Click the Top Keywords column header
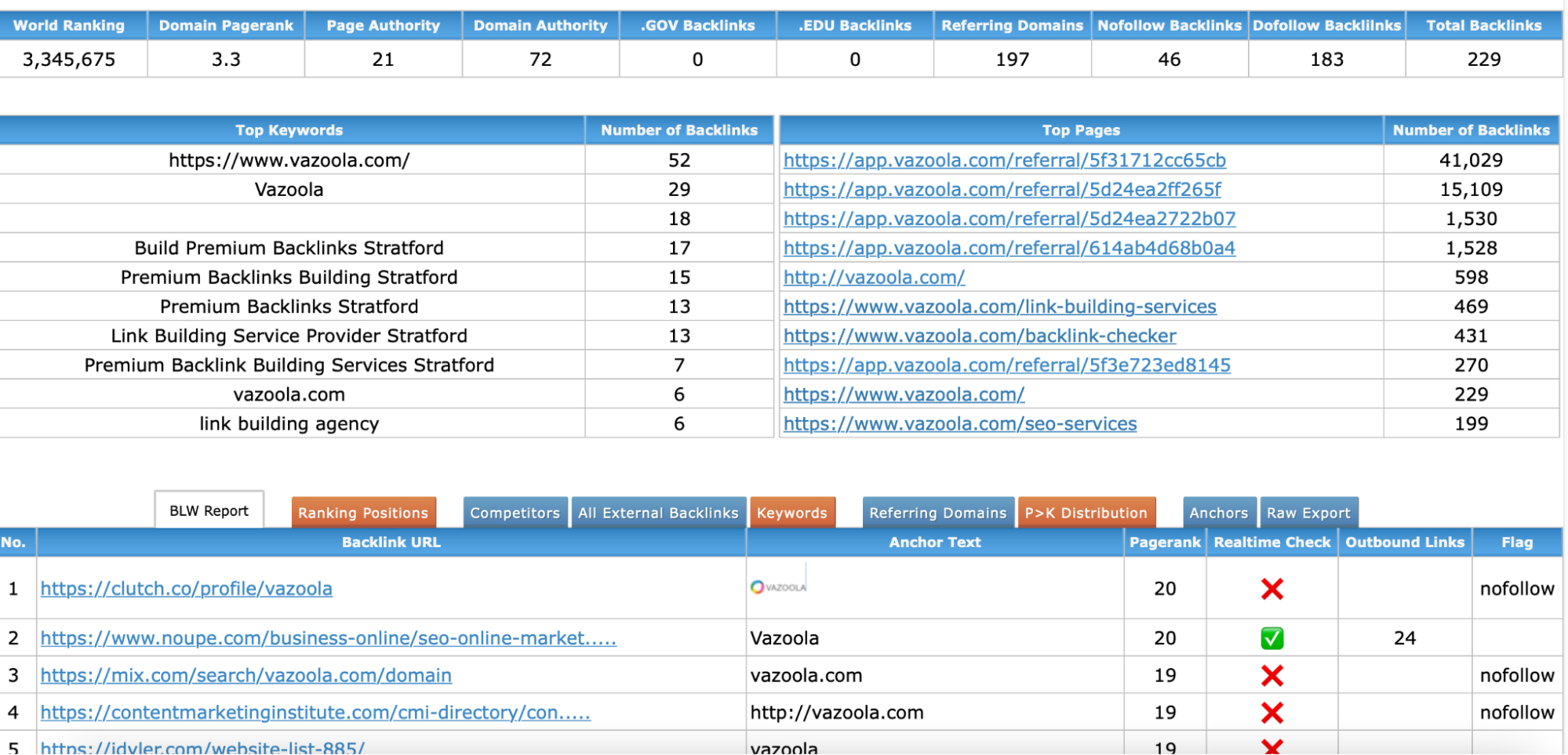Viewport: 1568px width, 755px height. pos(289,130)
